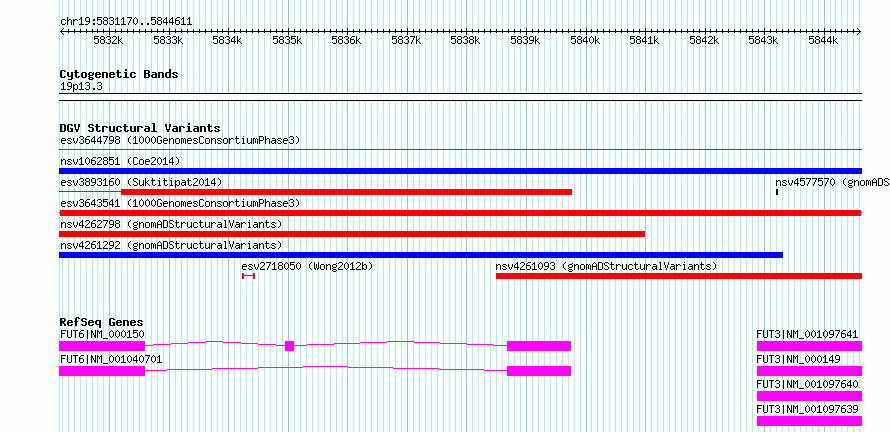
Task: Open the FUT6|NM_000150 gene label
Action: tap(100, 334)
